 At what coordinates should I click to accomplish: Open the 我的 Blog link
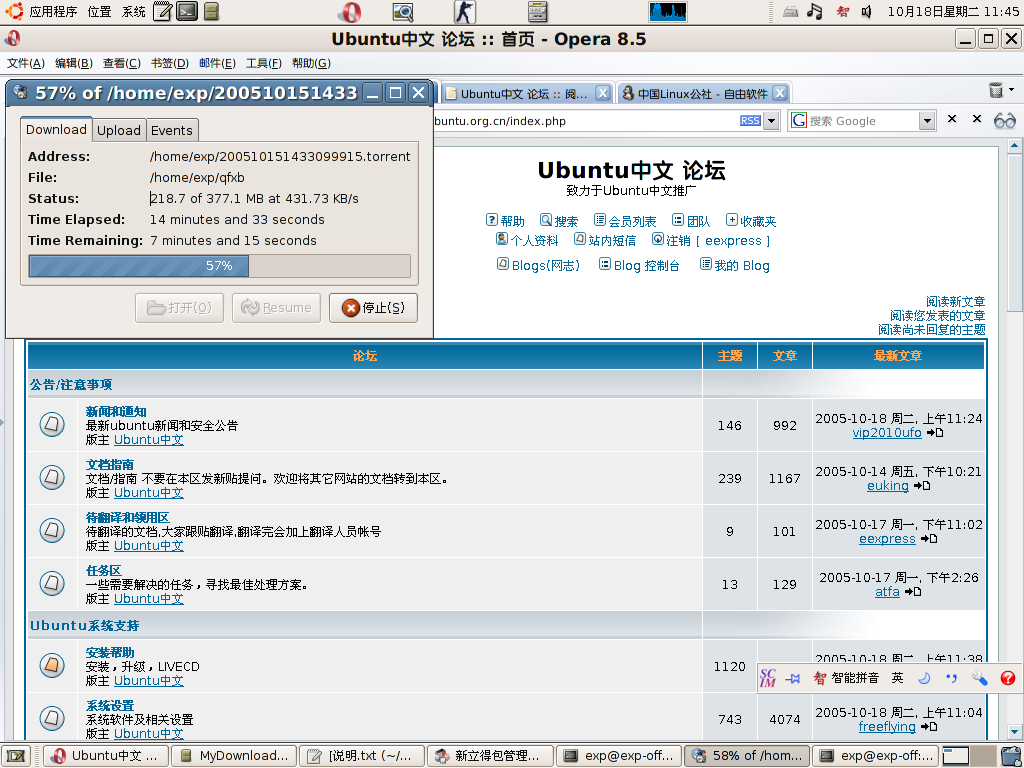(x=735, y=265)
